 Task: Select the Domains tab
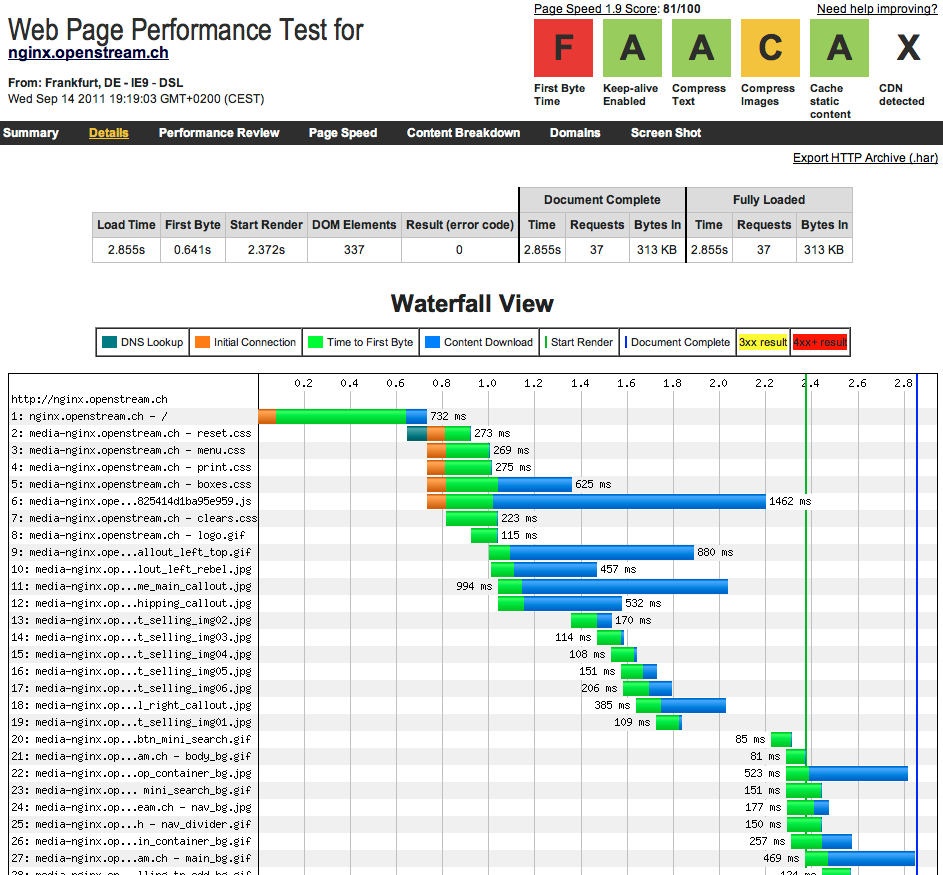pos(575,133)
